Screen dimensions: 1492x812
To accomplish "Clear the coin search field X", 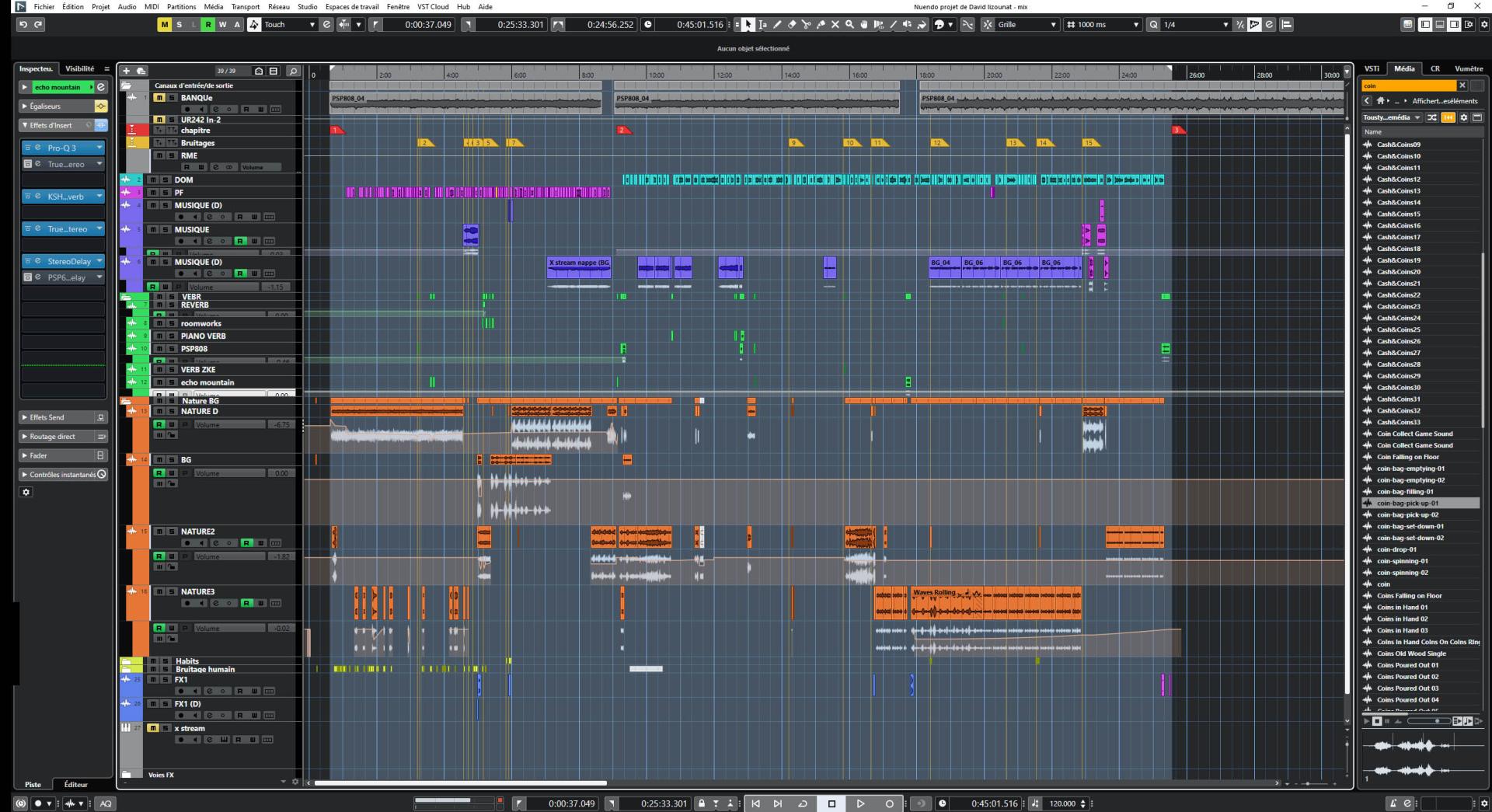I will tap(1462, 85).
